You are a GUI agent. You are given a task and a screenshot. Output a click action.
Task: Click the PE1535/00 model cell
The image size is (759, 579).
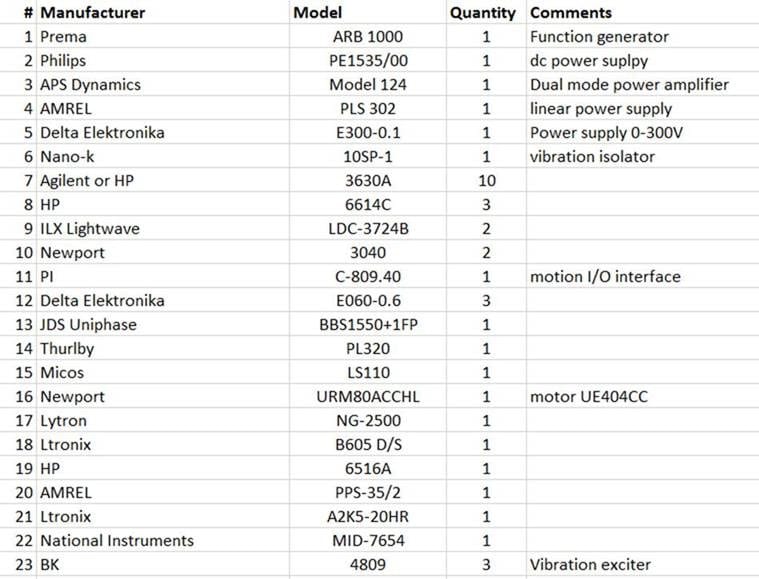coord(368,61)
